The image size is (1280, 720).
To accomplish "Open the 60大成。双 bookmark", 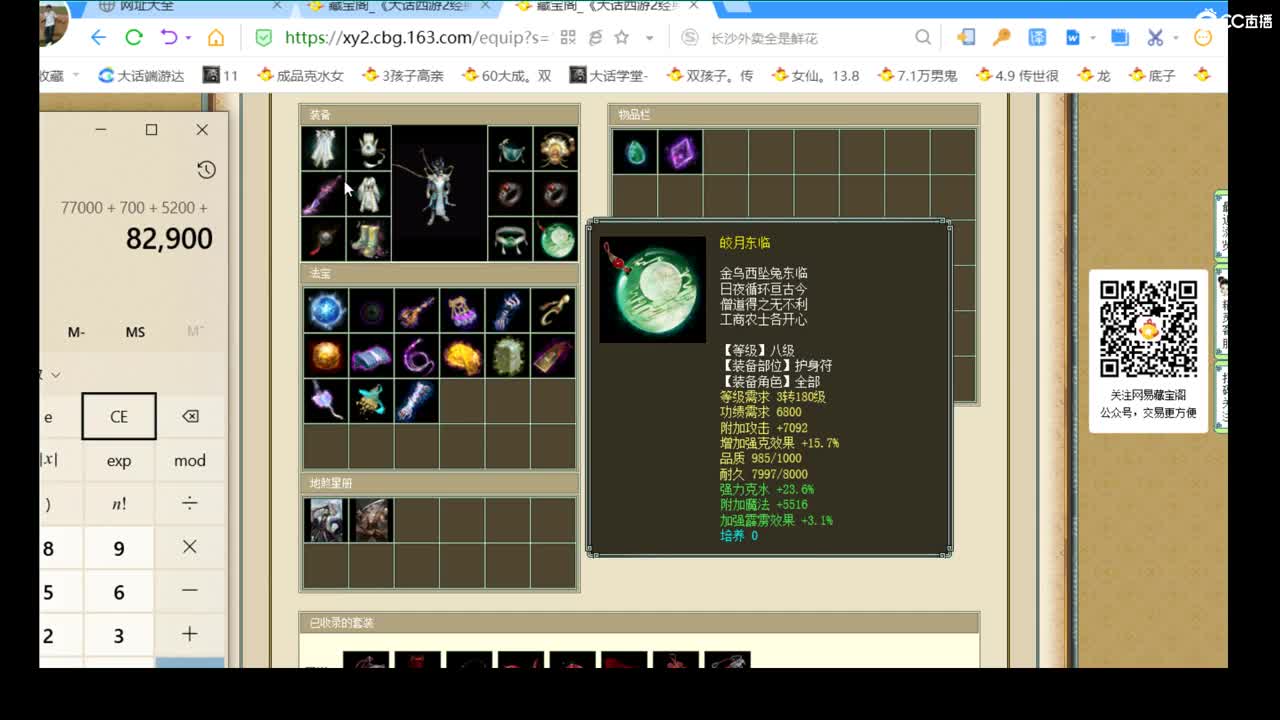I will click(x=507, y=75).
